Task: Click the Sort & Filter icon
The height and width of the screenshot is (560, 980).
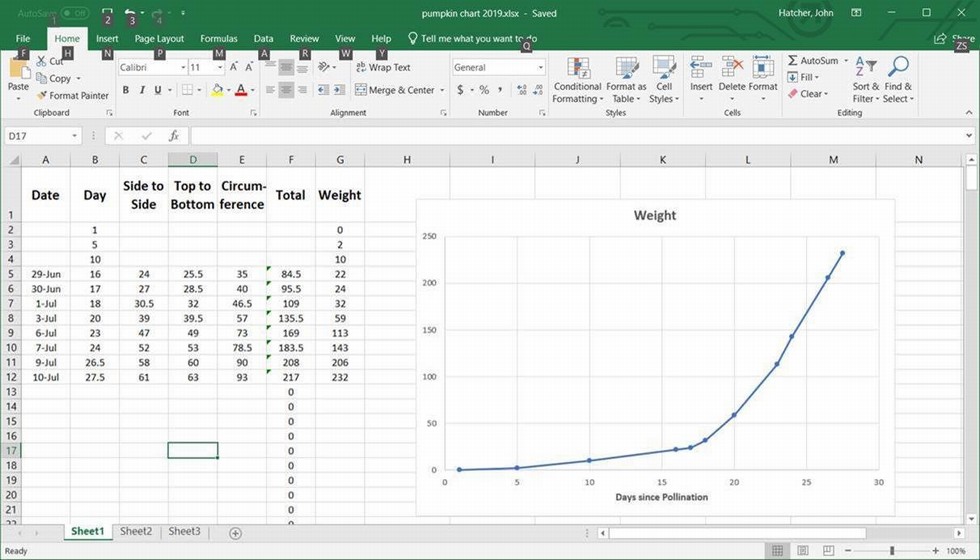Action: 865,79
